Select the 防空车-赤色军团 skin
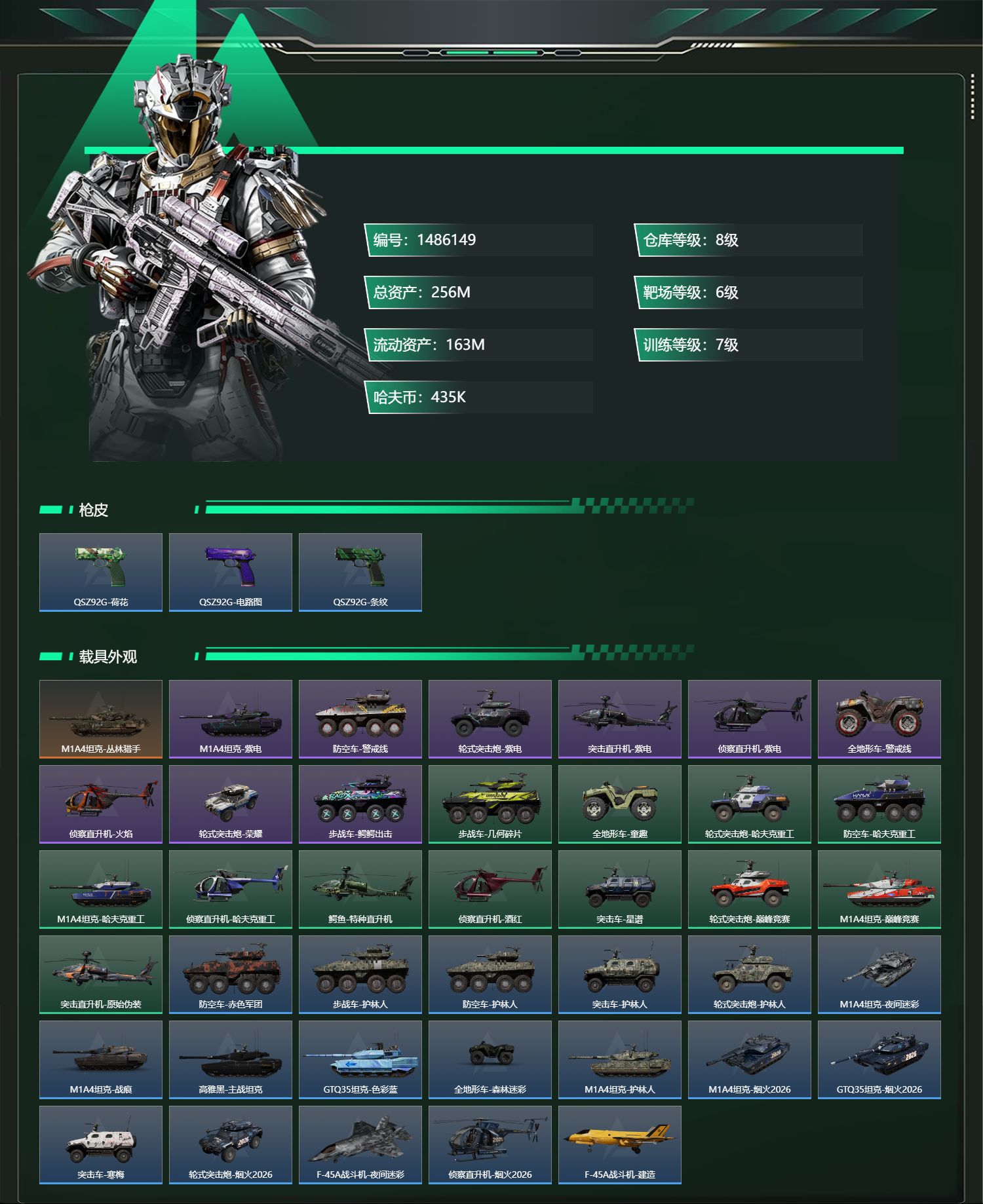Image resolution: width=983 pixels, height=1204 pixels. 231,975
